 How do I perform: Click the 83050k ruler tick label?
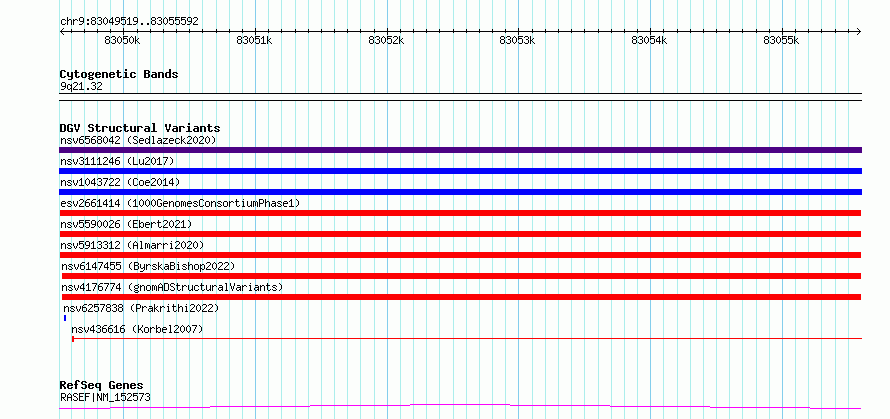coord(123,41)
